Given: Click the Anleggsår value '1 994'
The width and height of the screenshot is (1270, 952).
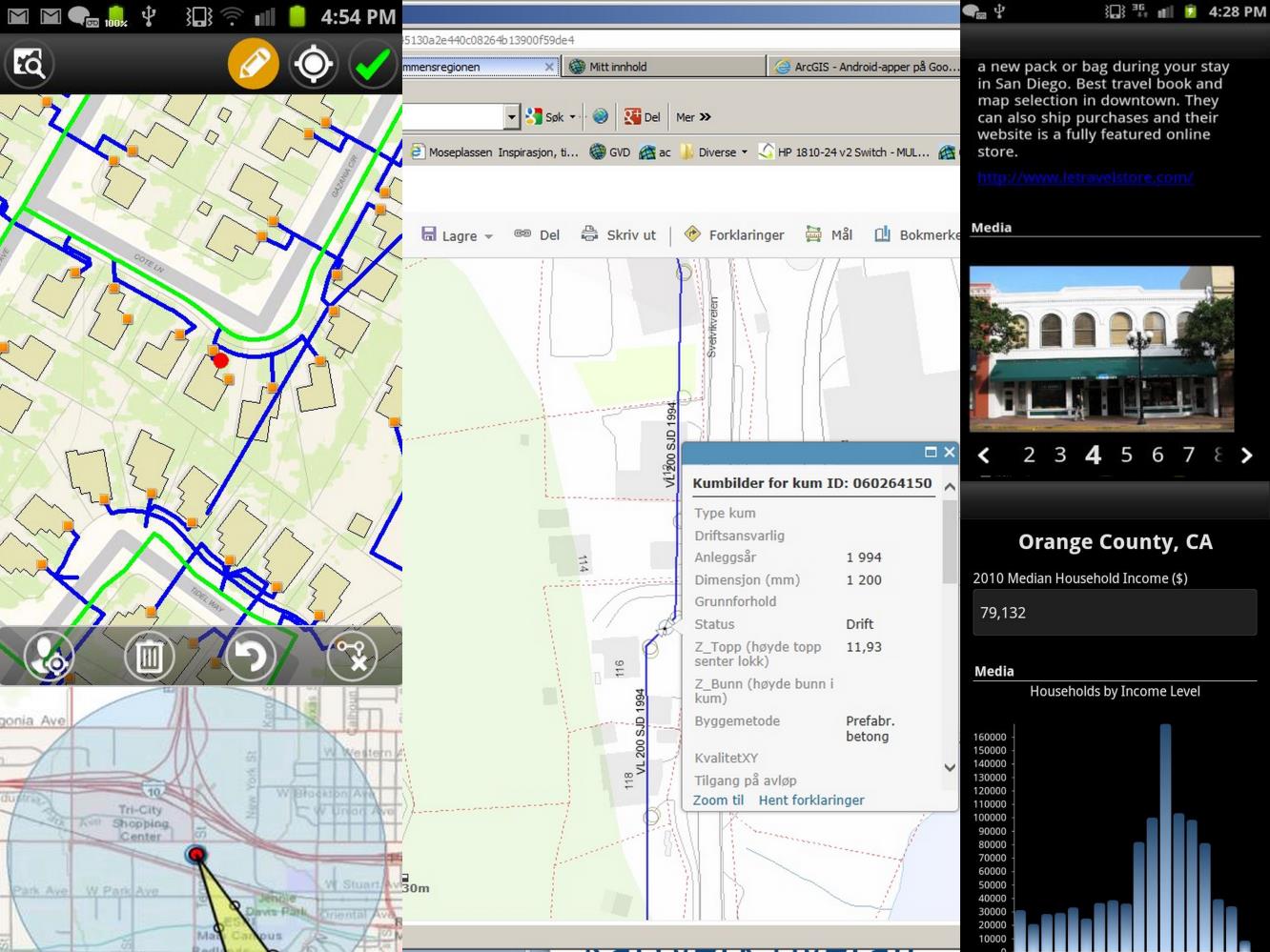Looking at the screenshot, I should tap(864, 557).
